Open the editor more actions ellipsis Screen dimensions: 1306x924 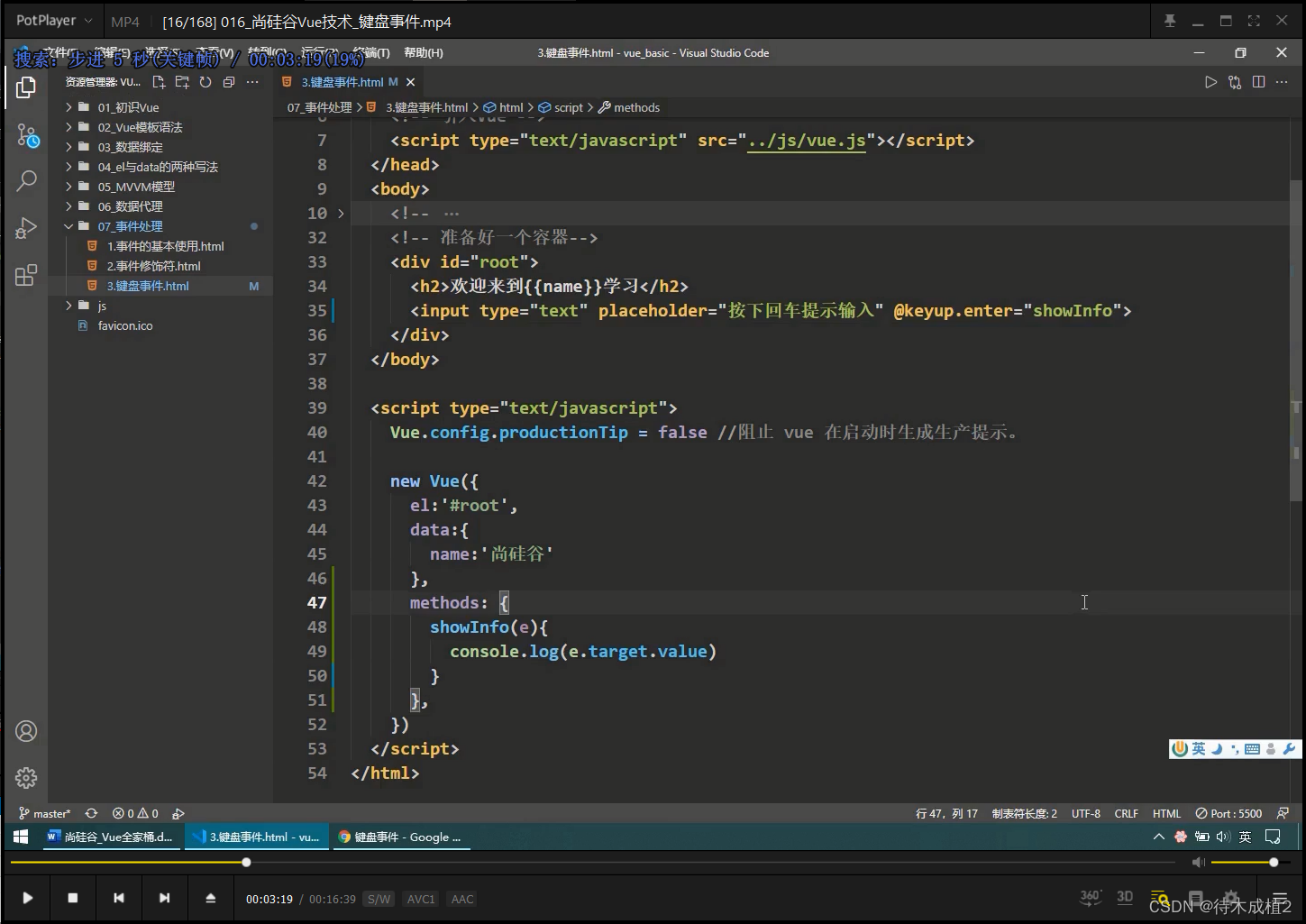(1282, 82)
